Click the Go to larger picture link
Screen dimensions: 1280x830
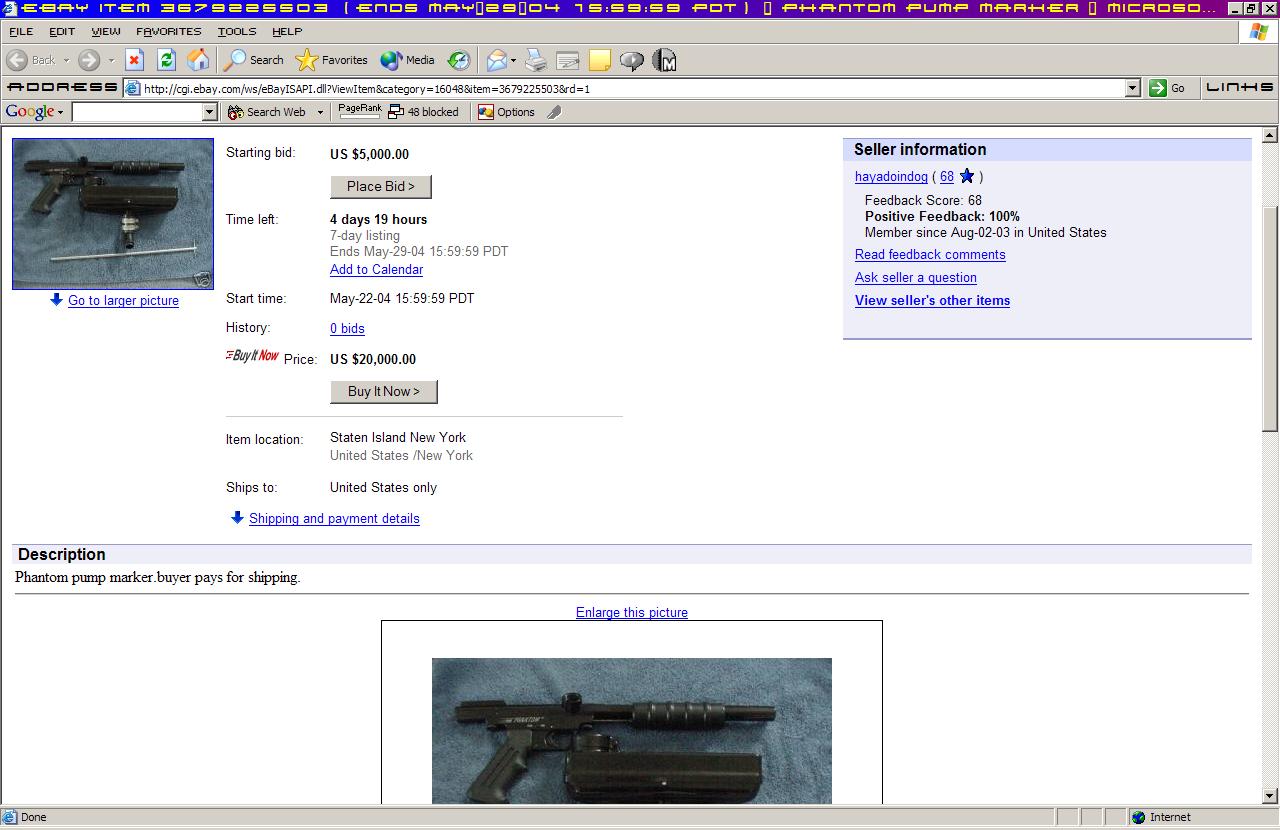tap(123, 300)
